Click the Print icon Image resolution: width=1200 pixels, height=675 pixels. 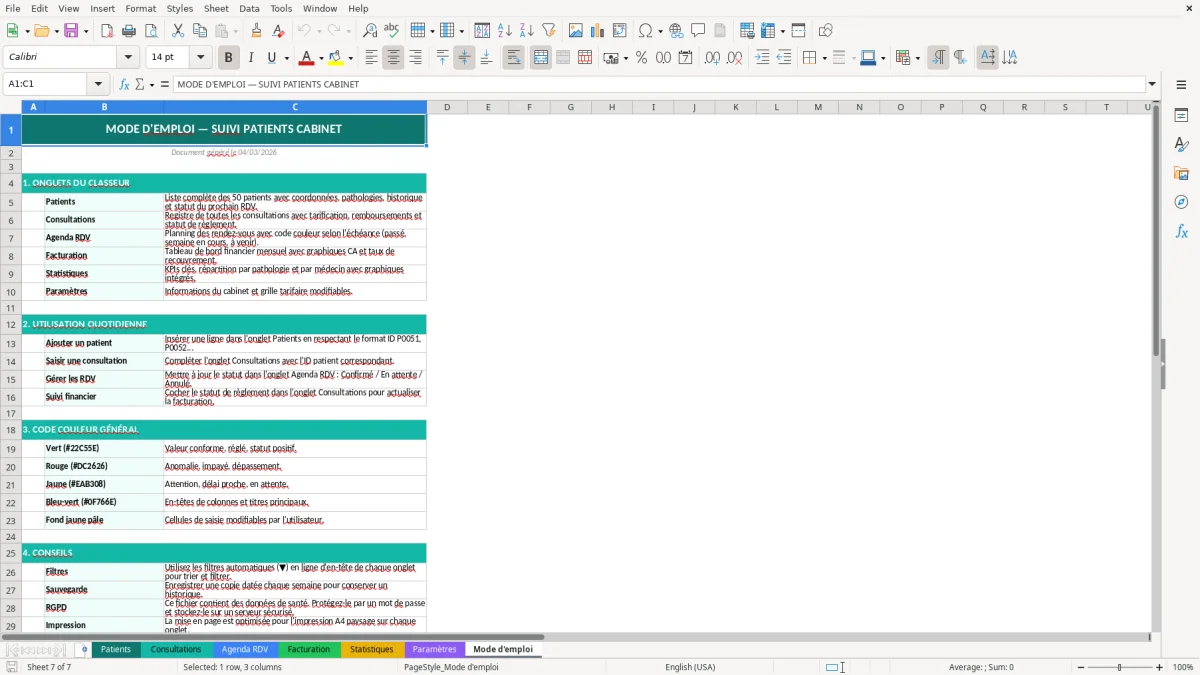tap(128, 31)
